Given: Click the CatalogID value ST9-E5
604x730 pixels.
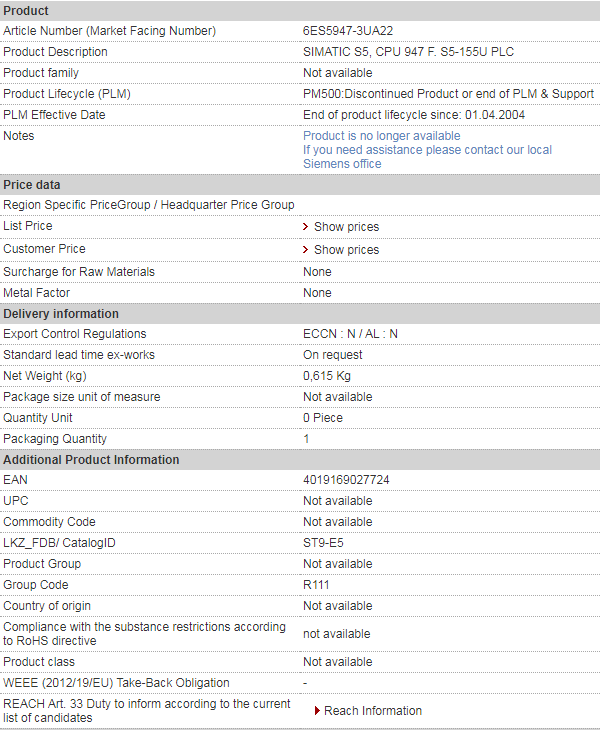Looking at the screenshot, I should click(x=323, y=543).
